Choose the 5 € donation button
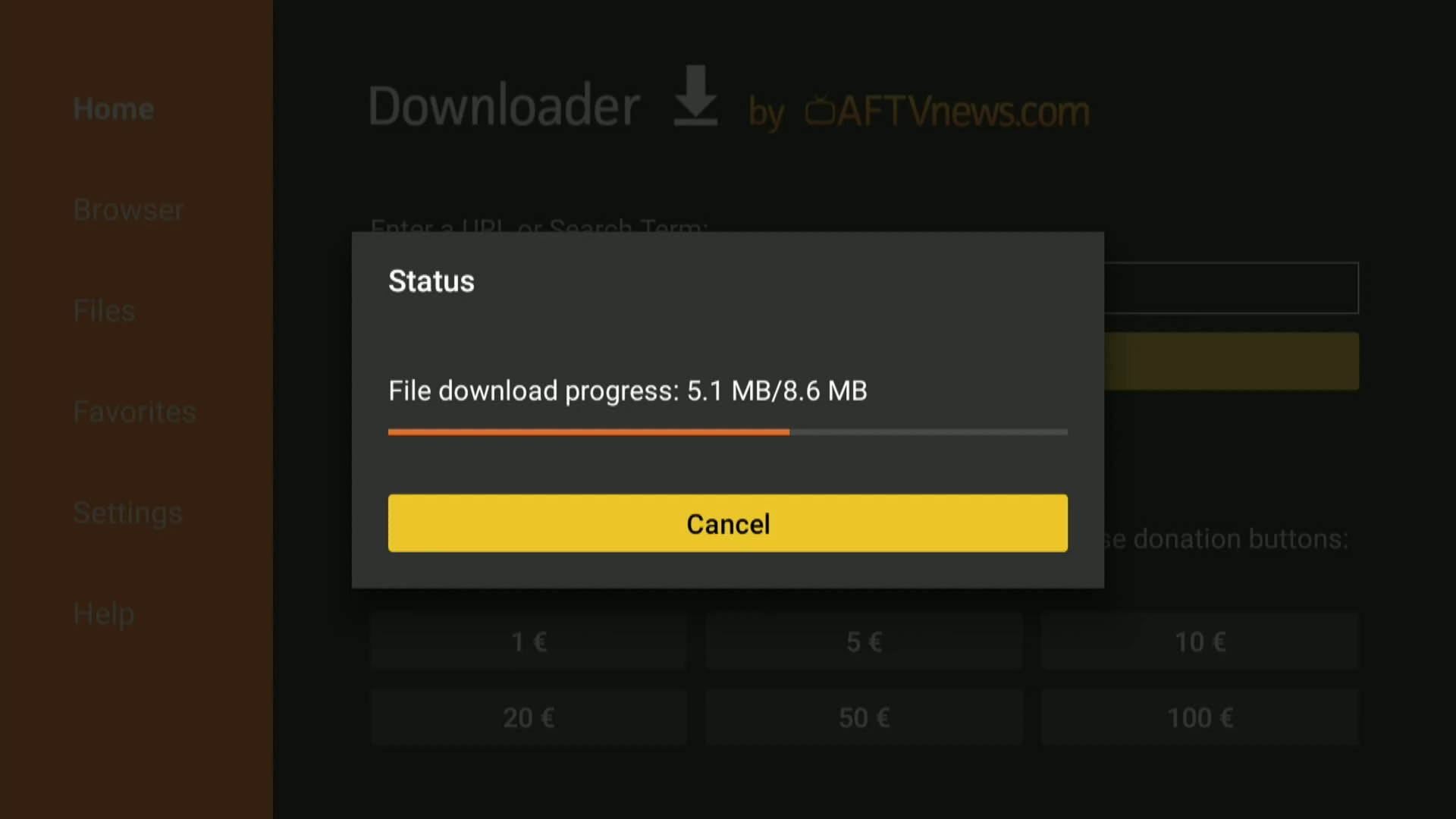 [x=864, y=642]
